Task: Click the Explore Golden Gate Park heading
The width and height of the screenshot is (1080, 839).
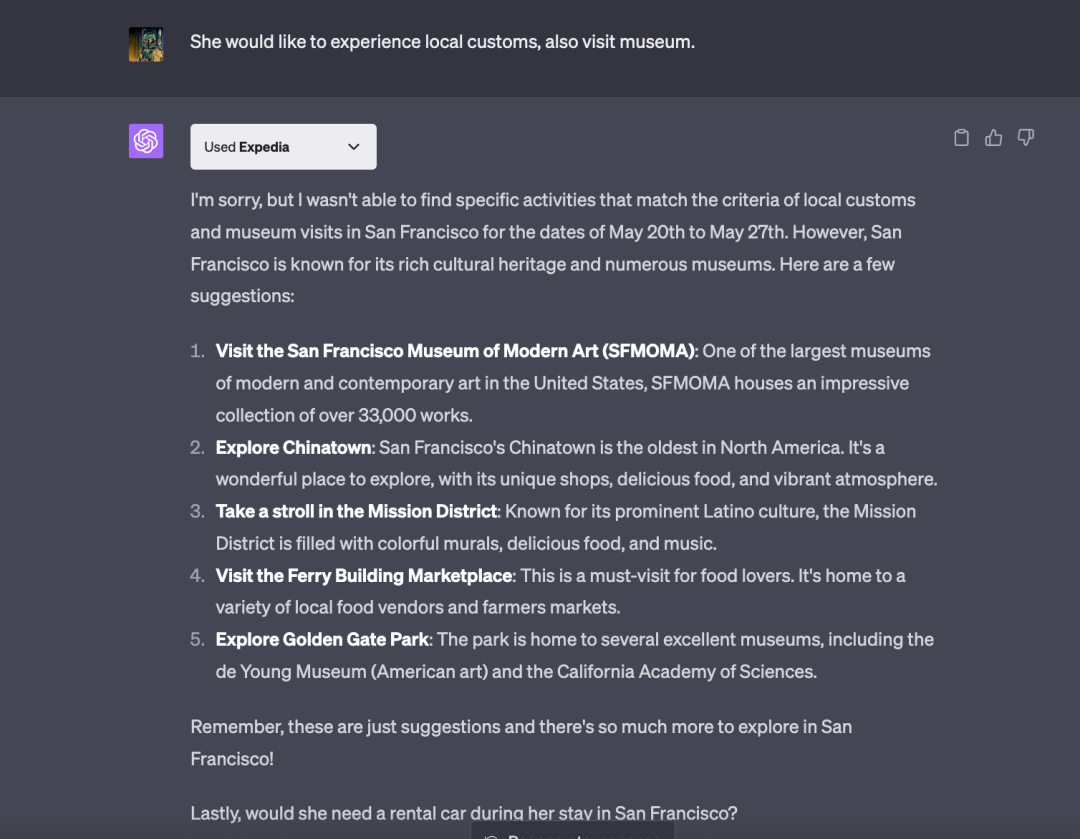Action: [x=322, y=639]
